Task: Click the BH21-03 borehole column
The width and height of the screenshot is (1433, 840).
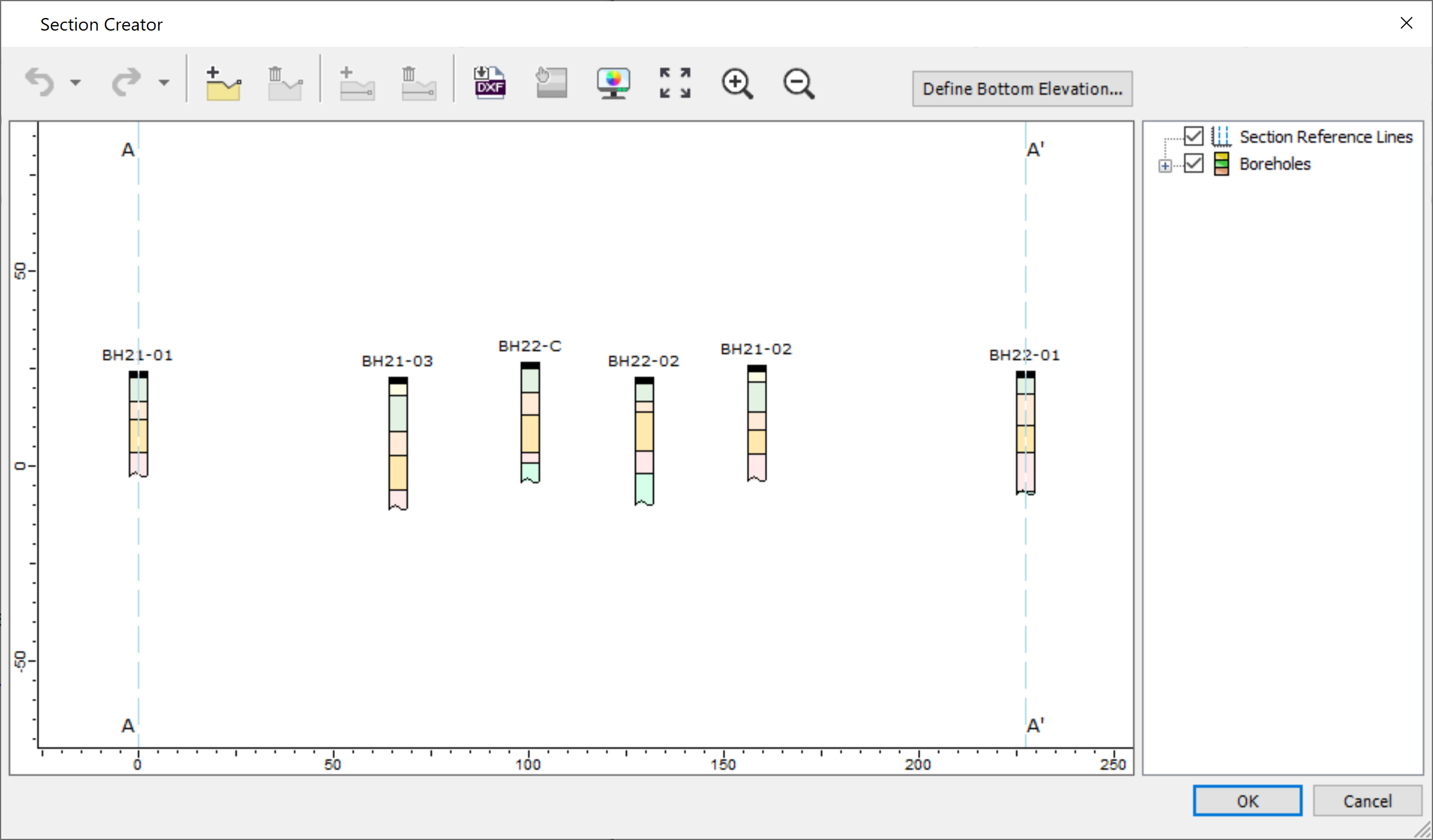Action: [398, 443]
